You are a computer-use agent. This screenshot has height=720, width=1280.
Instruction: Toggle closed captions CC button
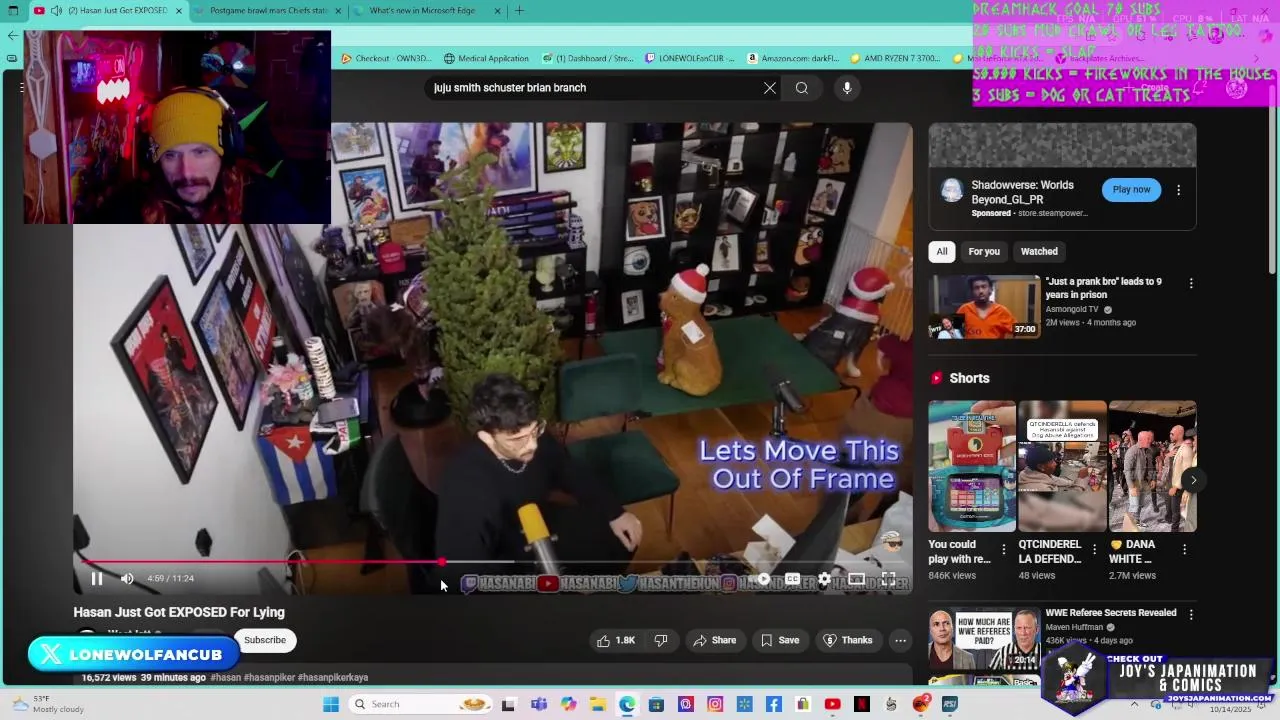pos(792,579)
